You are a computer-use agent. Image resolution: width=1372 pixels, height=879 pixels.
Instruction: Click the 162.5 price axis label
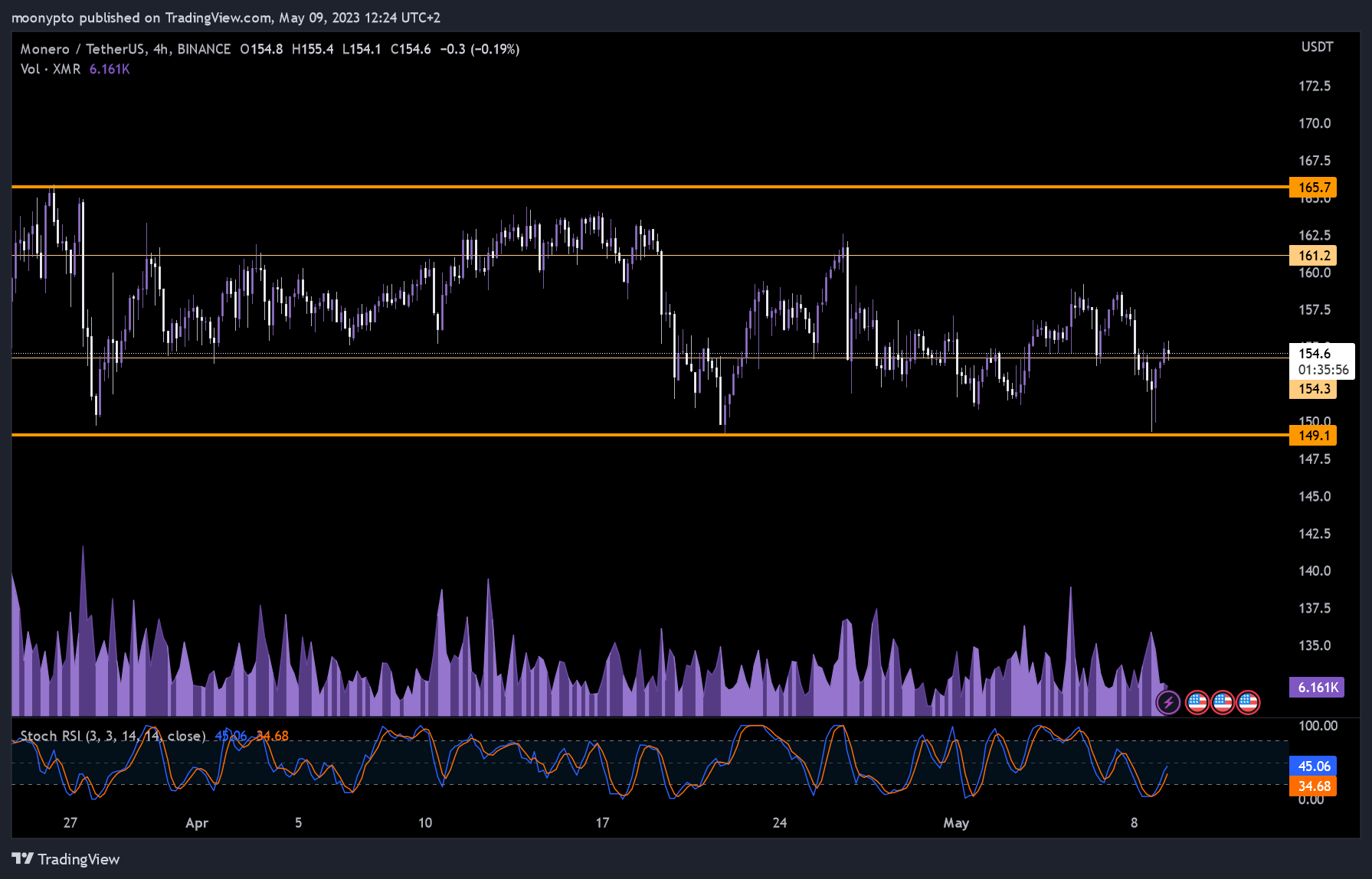[1315, 235]
